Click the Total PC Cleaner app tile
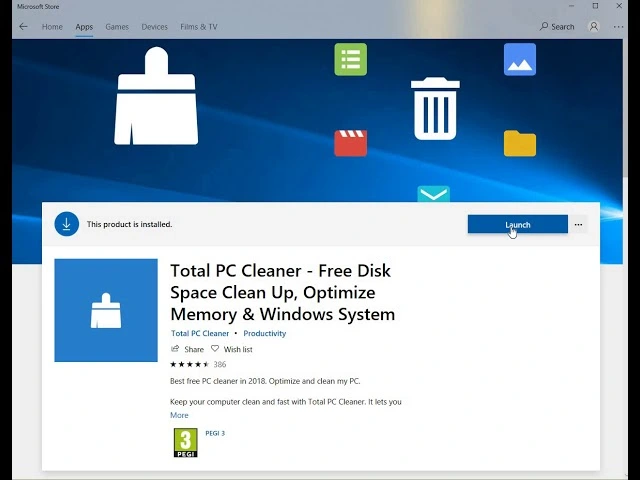The width and height of the screenshot is (640, 480). 106,310
